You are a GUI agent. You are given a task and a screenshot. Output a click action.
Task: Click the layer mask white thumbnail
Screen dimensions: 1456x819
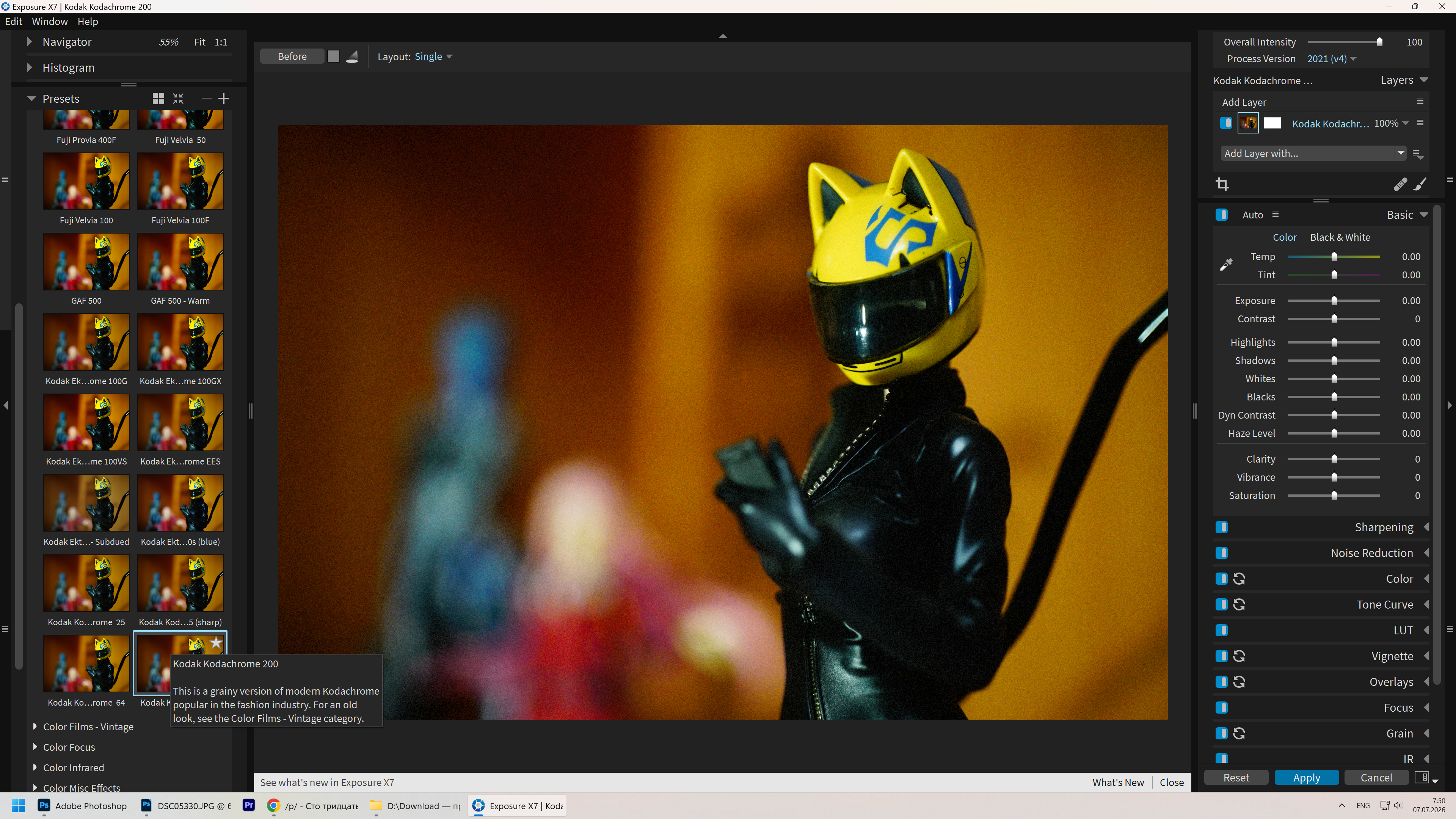1272,123
